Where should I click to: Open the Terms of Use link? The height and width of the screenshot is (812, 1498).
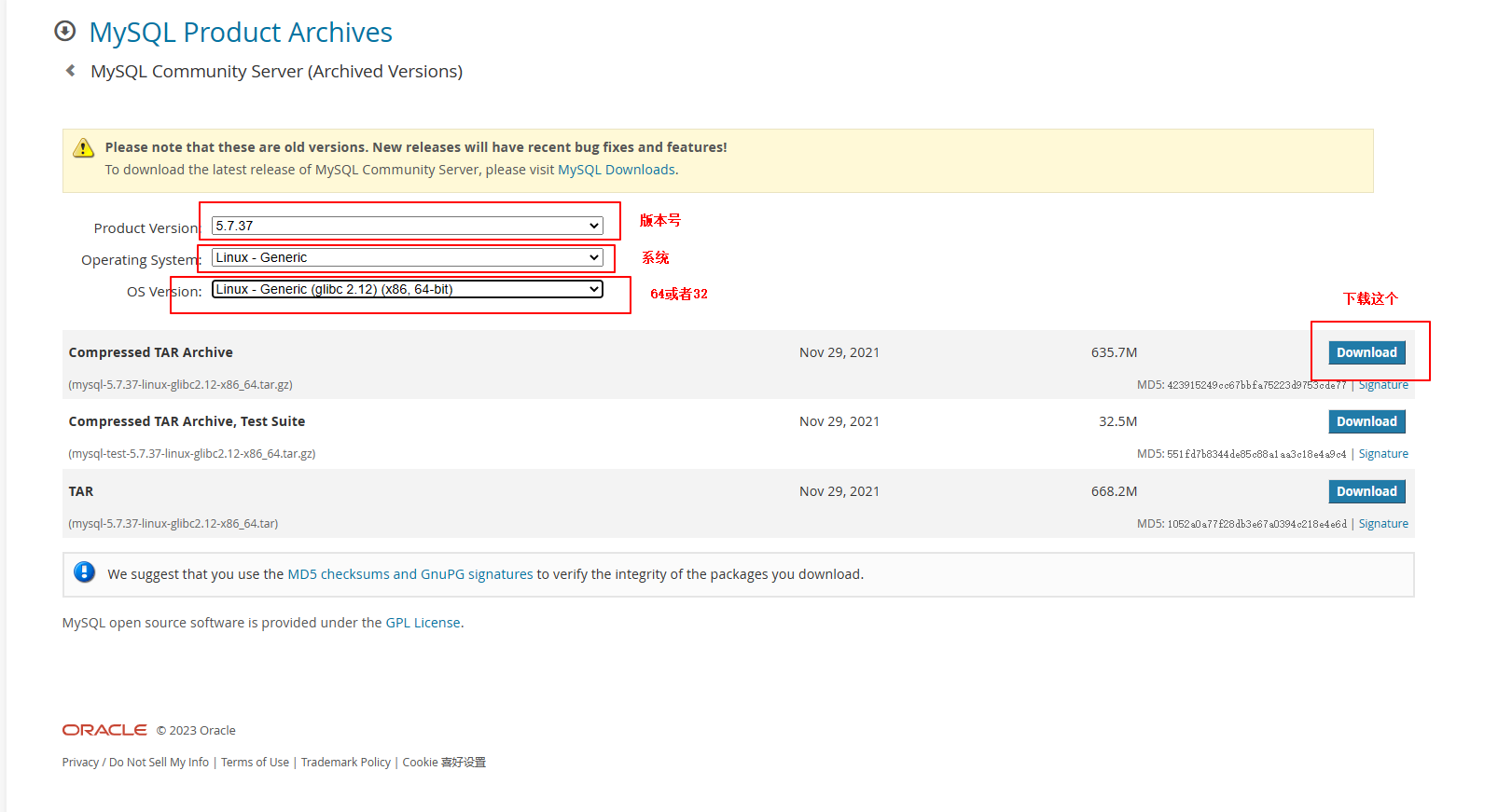tap(255, 763)
